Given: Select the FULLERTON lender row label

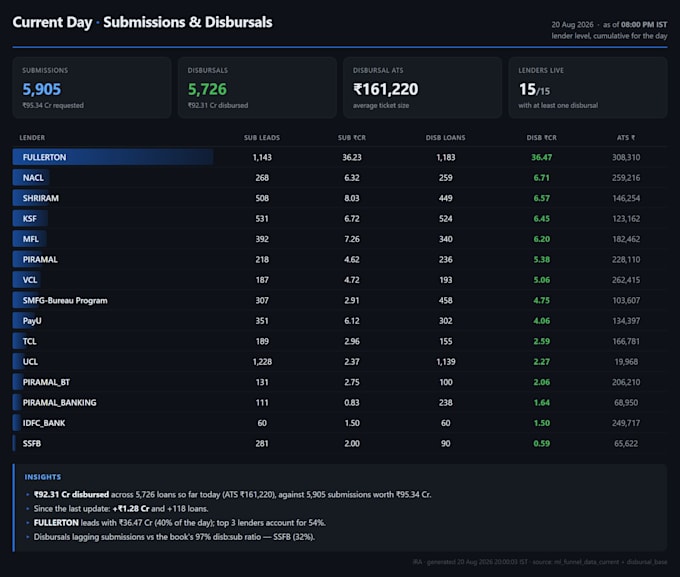Looking at the screenshot, I should (45, 157).
